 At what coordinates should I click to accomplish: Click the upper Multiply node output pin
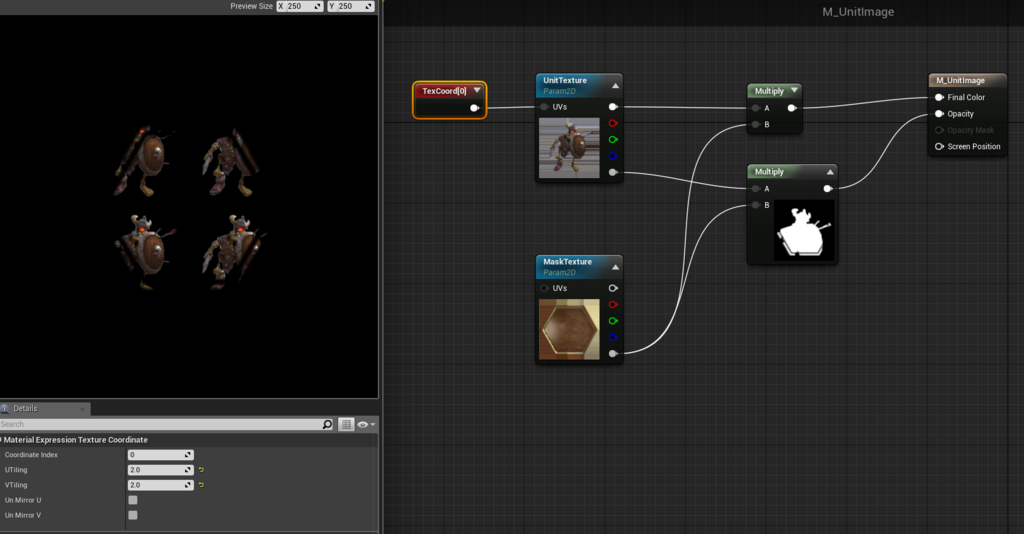(x=792, y=108)
